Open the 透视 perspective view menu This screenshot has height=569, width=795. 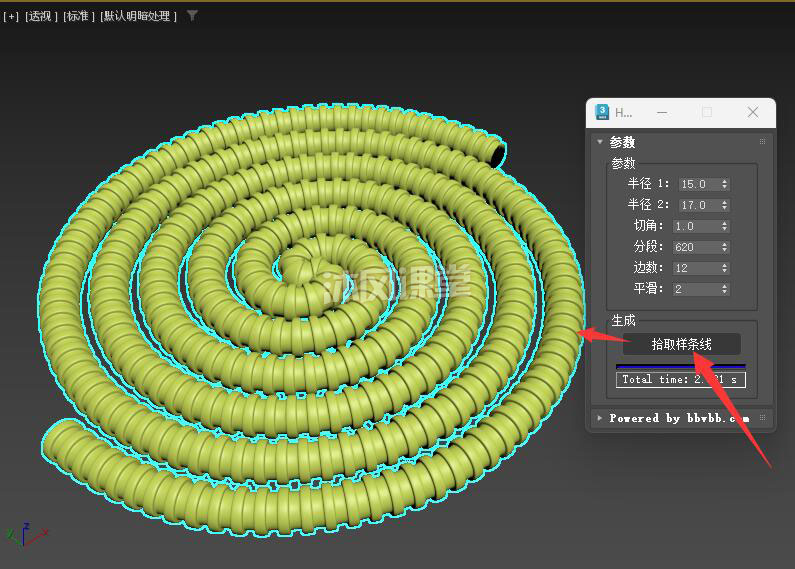(x=42, y=16)
